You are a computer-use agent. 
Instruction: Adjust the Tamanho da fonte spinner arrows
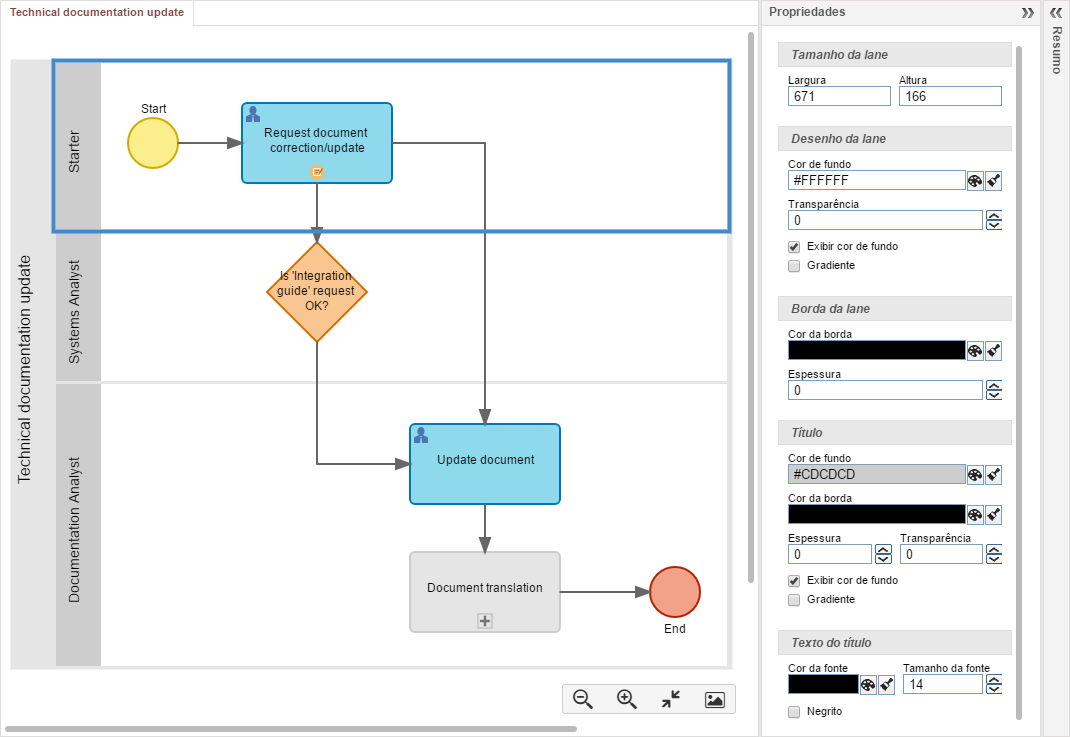tap(994, 684)
